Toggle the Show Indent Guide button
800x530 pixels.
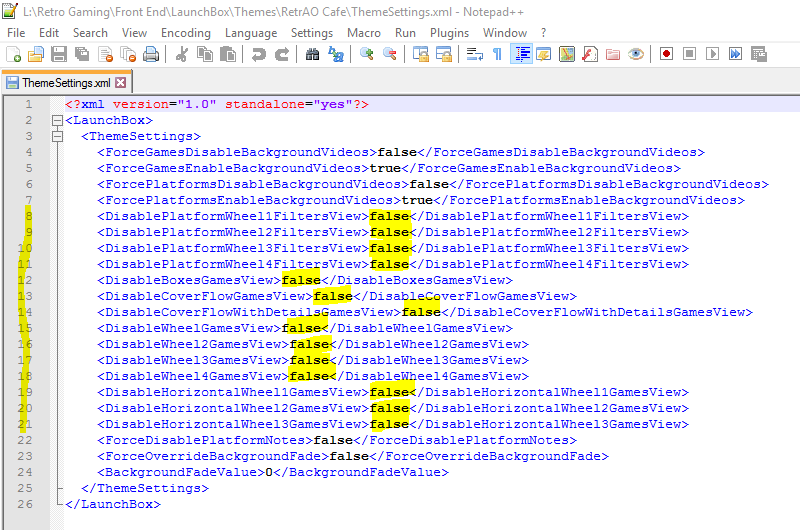tap(521, 54)
